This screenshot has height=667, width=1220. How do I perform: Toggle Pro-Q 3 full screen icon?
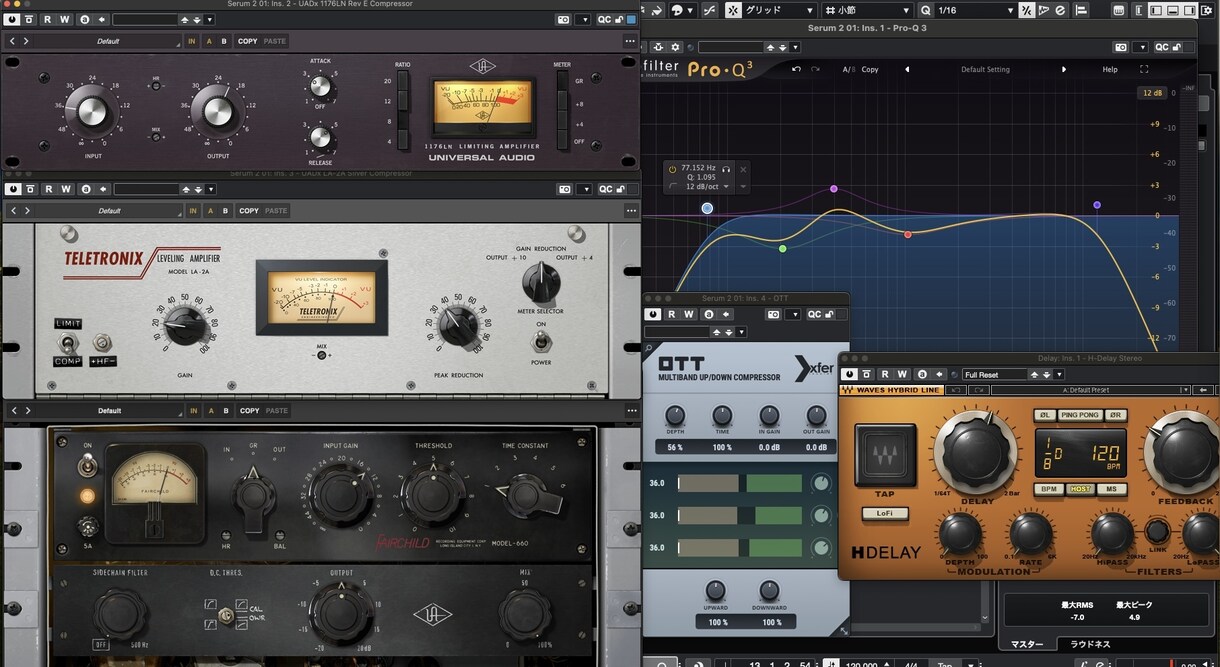[x=1144, y=69]
